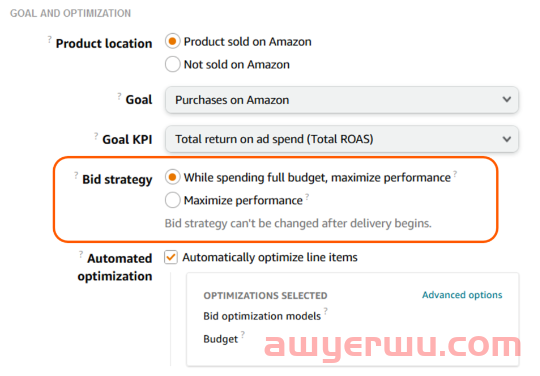
Task: Click the chevron arrow of the Goal dropdown
Action: pyautogui.click(x=507, y=100)
